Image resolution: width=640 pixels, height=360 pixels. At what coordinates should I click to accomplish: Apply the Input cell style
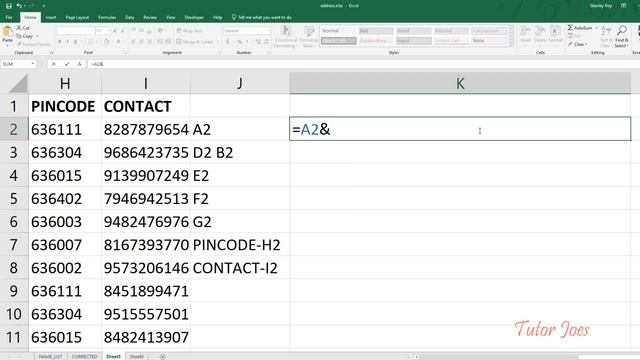(413, 41)
